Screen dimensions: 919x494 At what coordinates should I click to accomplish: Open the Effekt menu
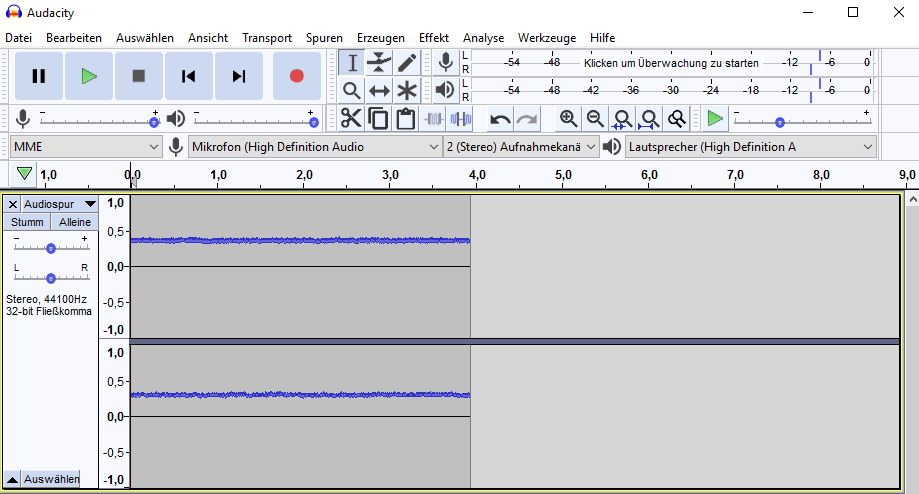pyautogui.click(x=434, y=38)
